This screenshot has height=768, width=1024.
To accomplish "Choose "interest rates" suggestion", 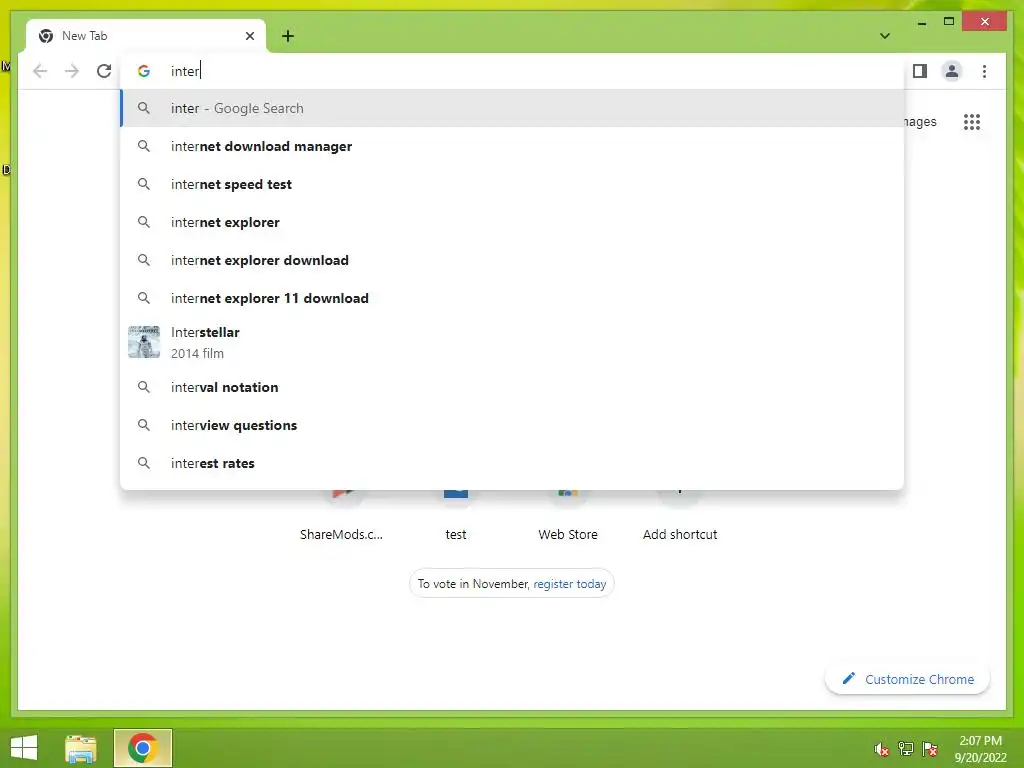I will coord(512,463).
